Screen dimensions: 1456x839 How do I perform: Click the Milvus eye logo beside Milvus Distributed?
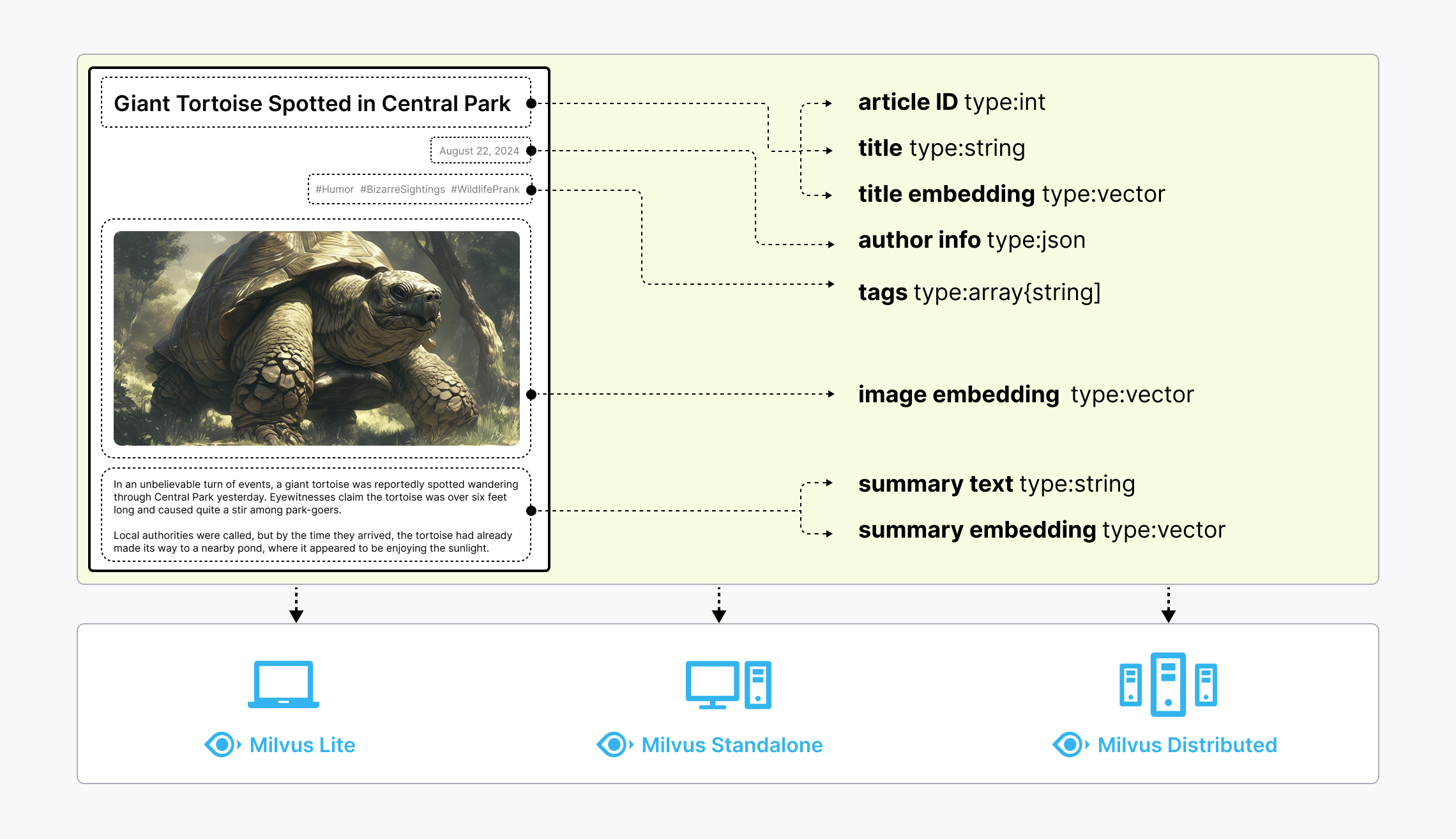[x=1070, y=745]
